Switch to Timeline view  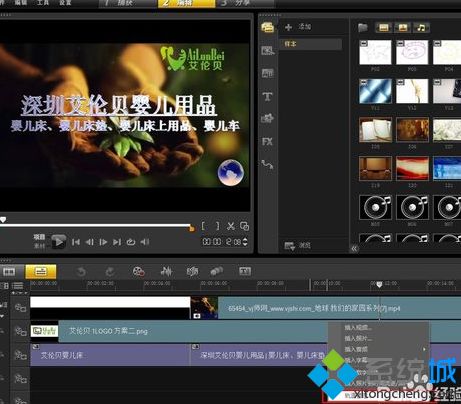(x=41, y=272)
